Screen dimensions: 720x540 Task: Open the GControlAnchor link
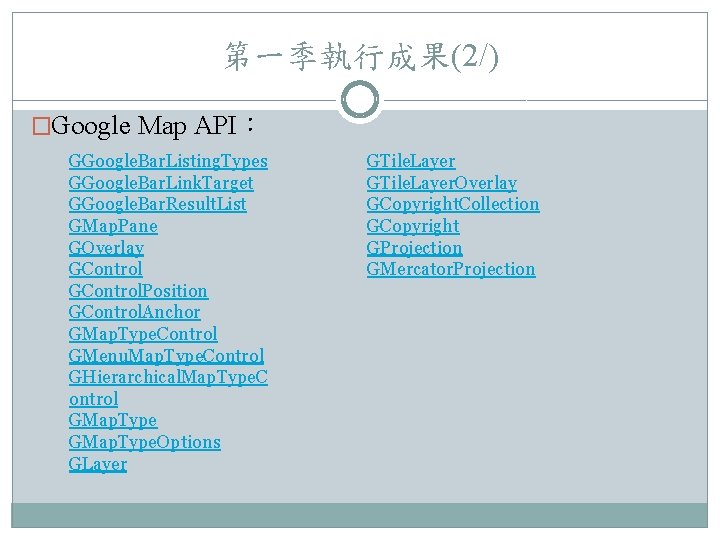click(135, 312)
